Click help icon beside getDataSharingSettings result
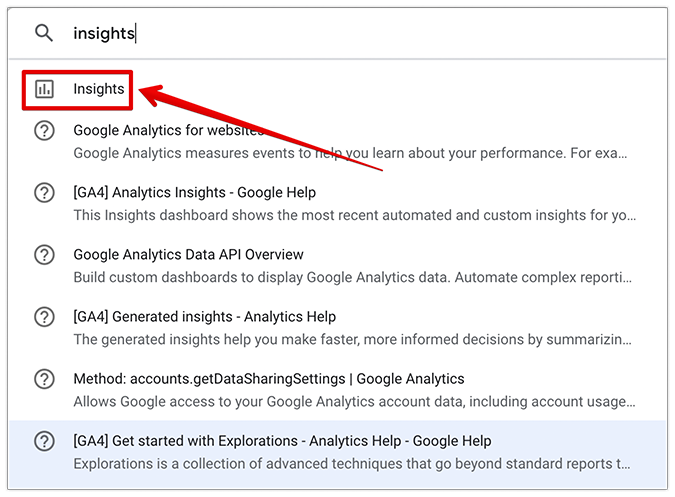 tap(44, 379)
